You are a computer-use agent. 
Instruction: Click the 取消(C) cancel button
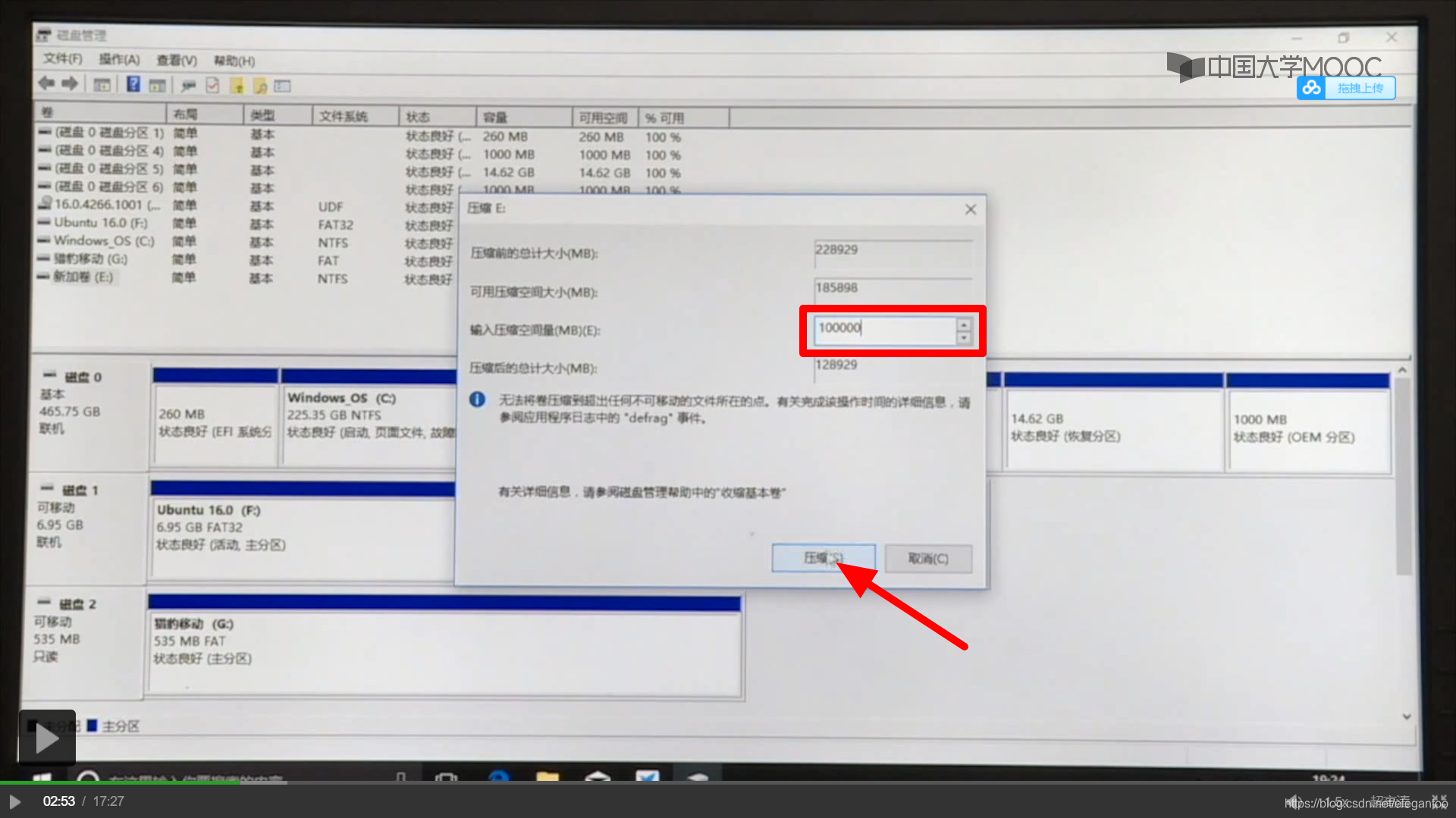pyautogui.click(x=928, y=559)
